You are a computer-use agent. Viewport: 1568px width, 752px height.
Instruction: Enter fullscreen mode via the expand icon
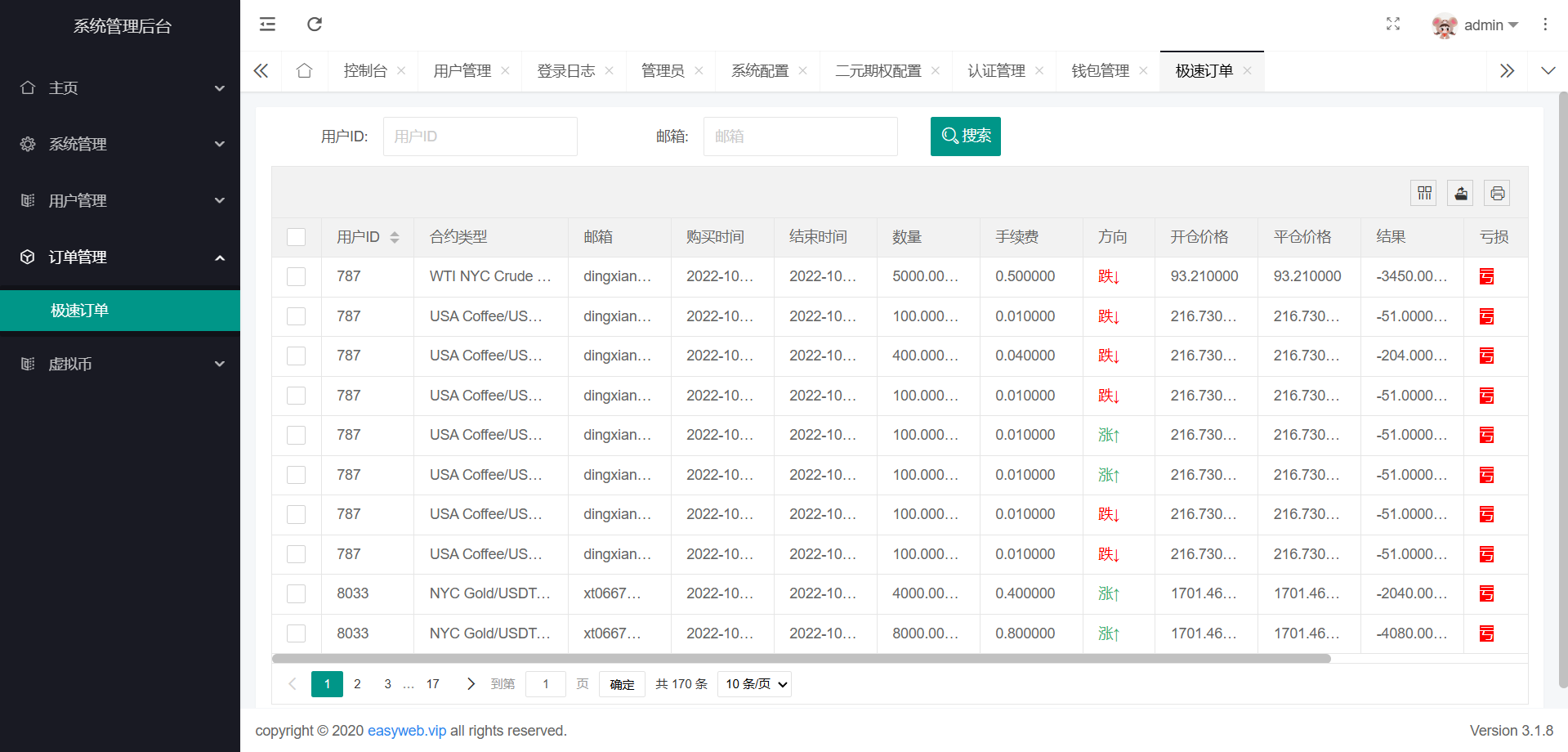pos(1393,25)
